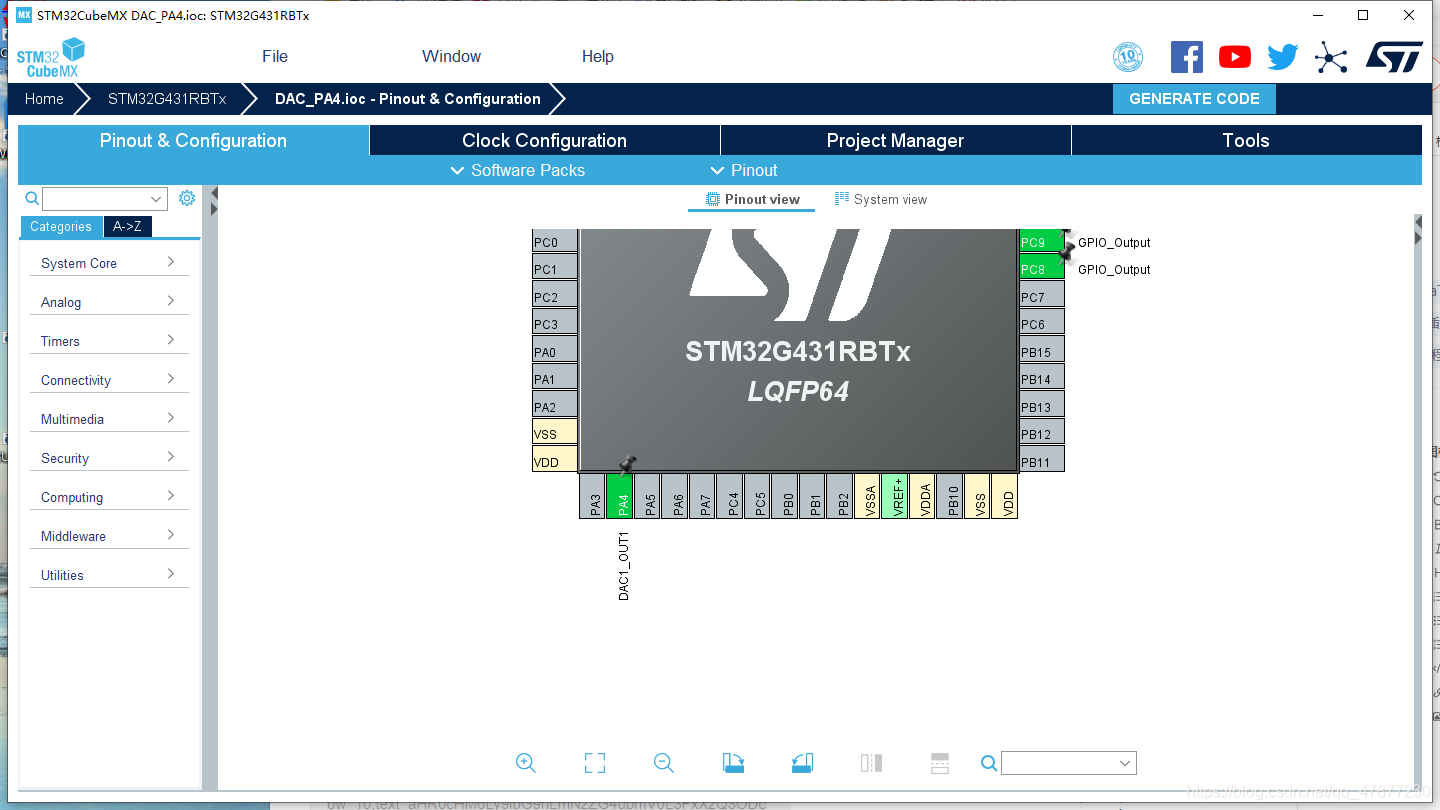Switch to Project Manager tab
The width and height of the screenshot is (1440, 810).
[895, 140]
